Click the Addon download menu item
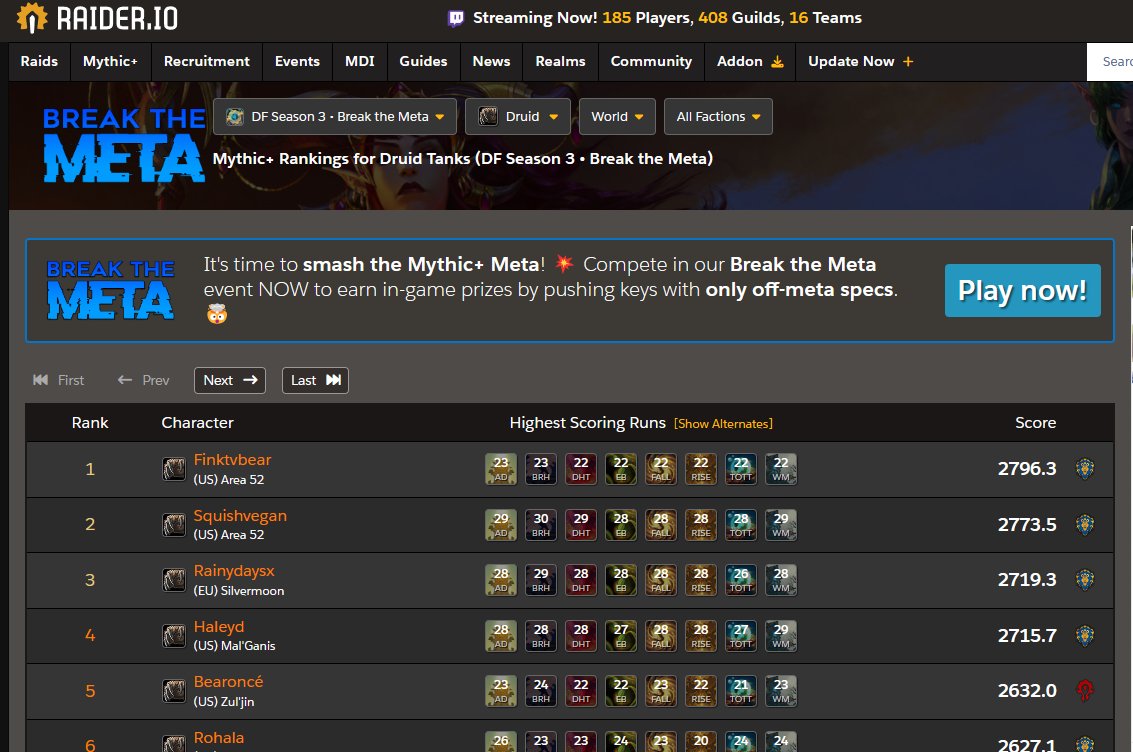 750,61
